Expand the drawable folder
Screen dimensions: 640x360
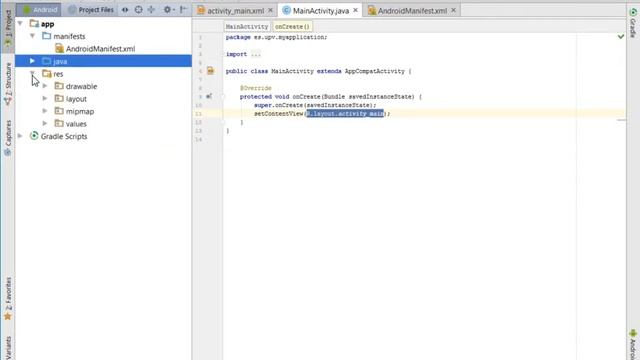[x=45, y=86]
